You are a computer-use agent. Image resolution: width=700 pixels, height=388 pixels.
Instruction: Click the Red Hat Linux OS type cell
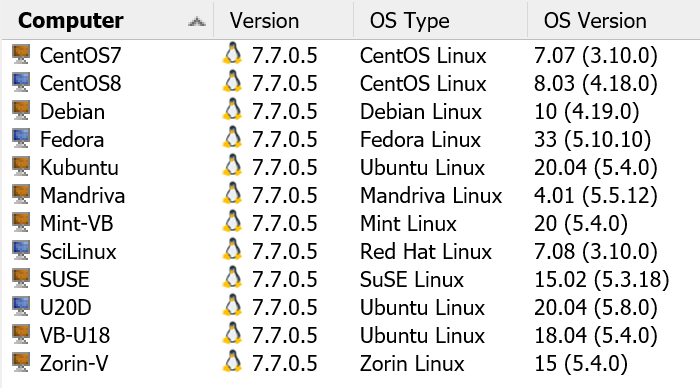pyautogui.click(x=425, y=252)
